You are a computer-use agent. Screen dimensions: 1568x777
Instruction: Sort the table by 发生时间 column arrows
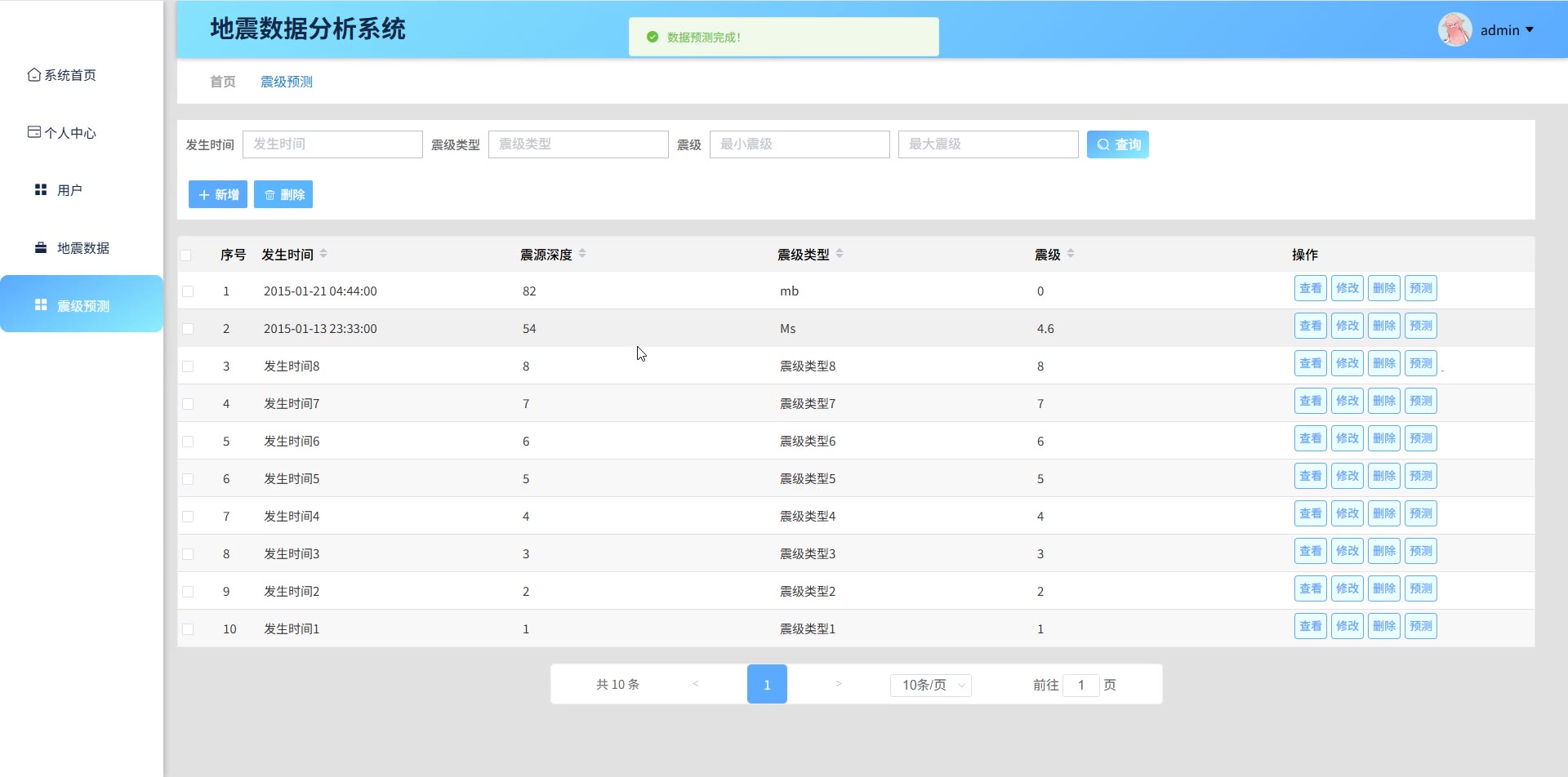323,254
